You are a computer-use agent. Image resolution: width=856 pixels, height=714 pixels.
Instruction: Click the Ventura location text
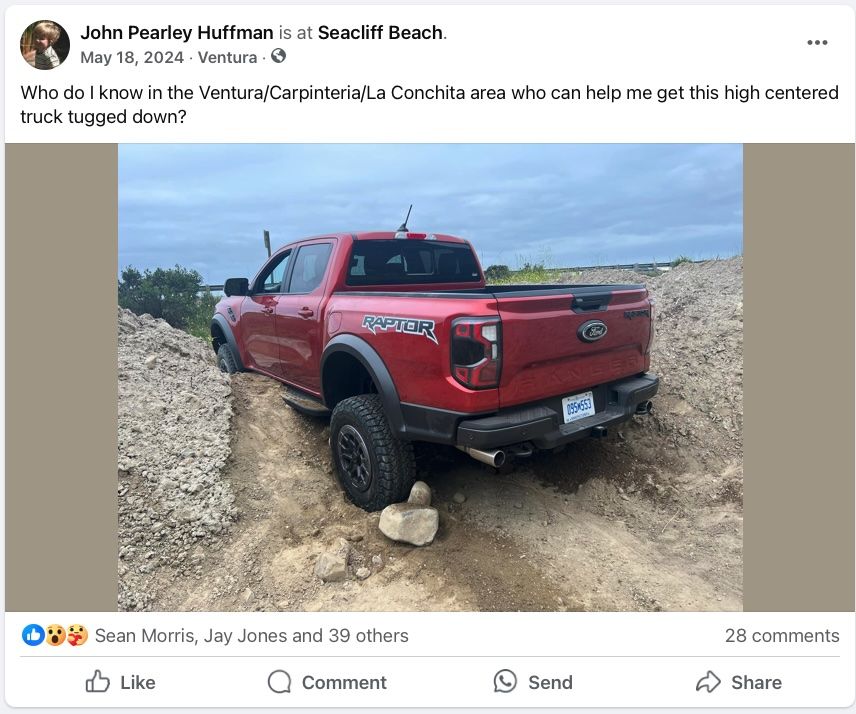click(x=227, y=57)
